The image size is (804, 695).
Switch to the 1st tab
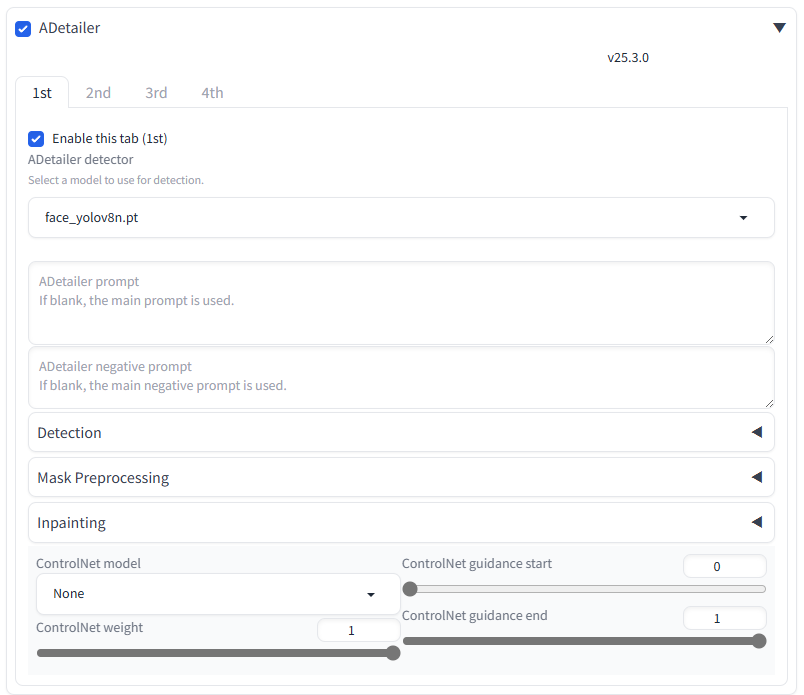point(42,93)
